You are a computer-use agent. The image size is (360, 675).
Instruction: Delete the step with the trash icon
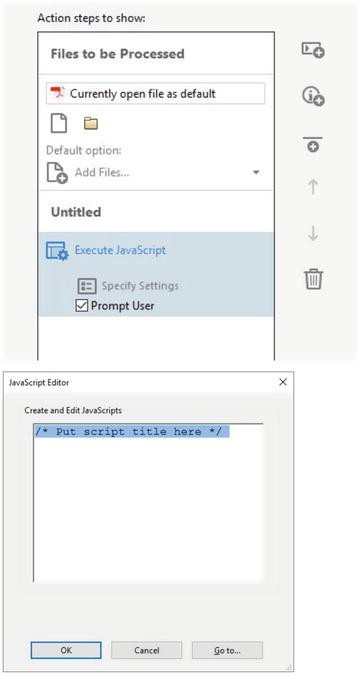click(313, 279)
